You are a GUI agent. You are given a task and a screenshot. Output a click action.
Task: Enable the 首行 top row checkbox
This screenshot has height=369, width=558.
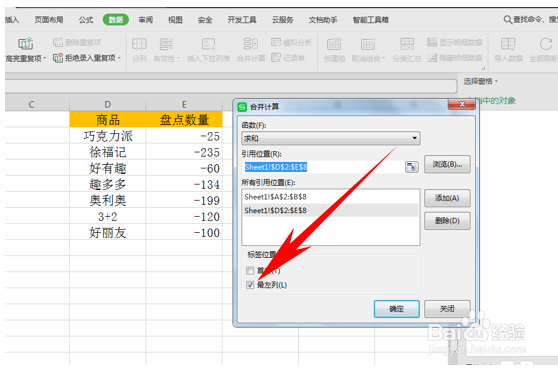tap(250, 270)
